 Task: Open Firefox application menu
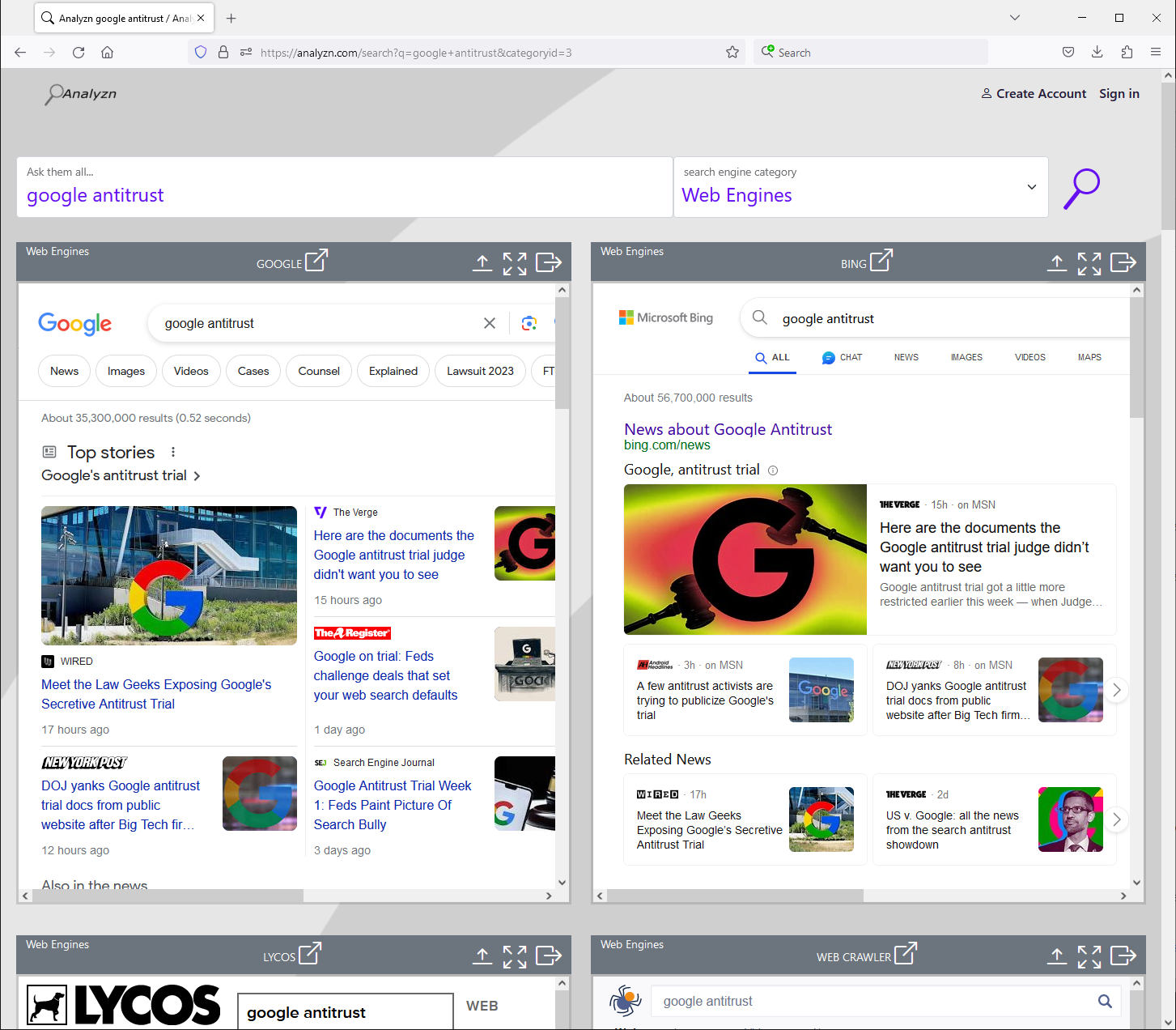tap(1156, 53)
